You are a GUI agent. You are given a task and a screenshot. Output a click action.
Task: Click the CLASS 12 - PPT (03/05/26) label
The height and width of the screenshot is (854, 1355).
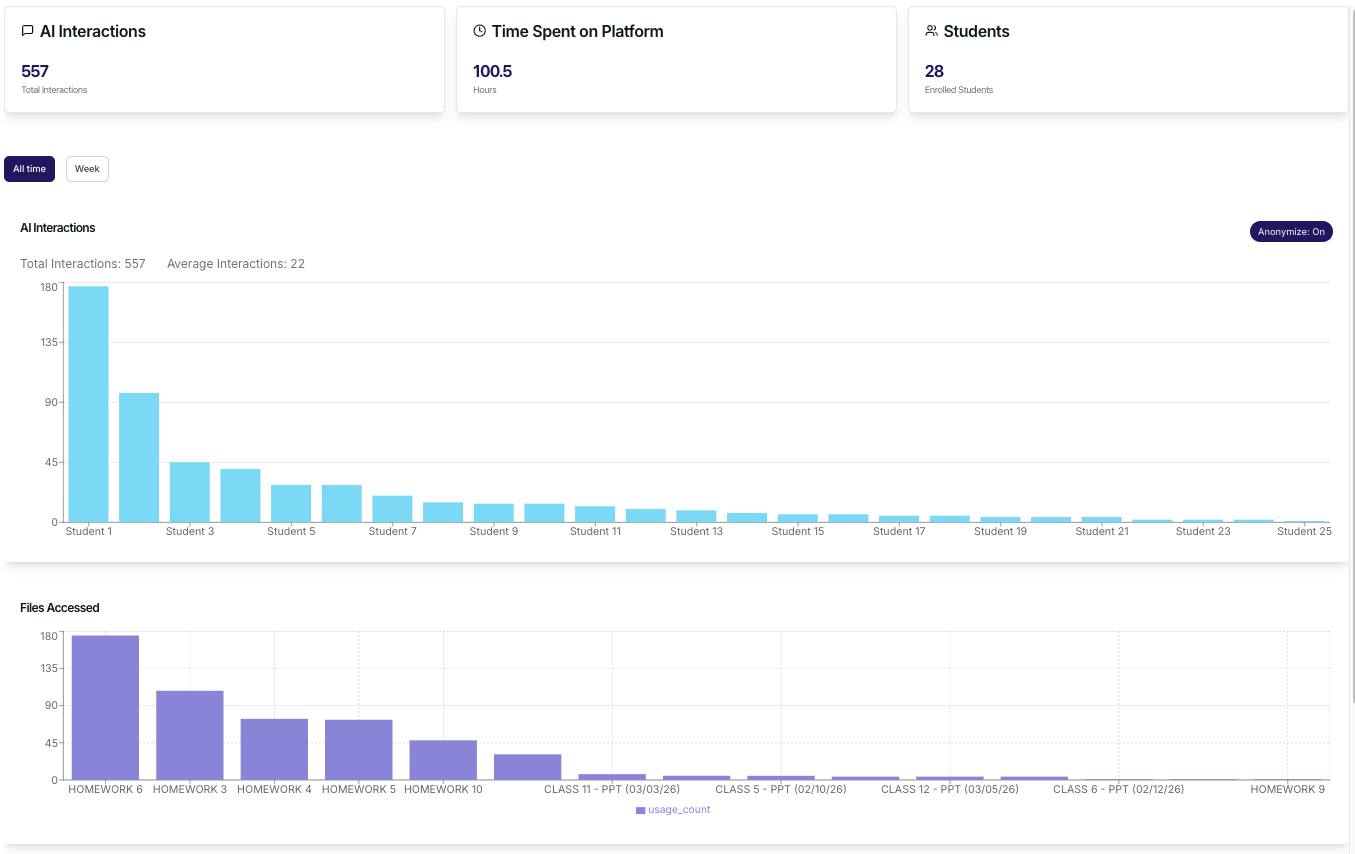coord(950,789)
